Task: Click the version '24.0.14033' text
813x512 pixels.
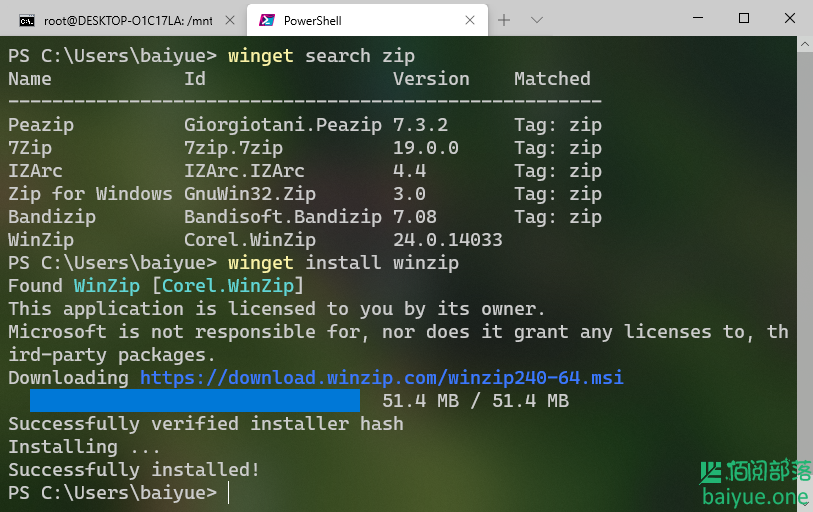Action: 447,240
